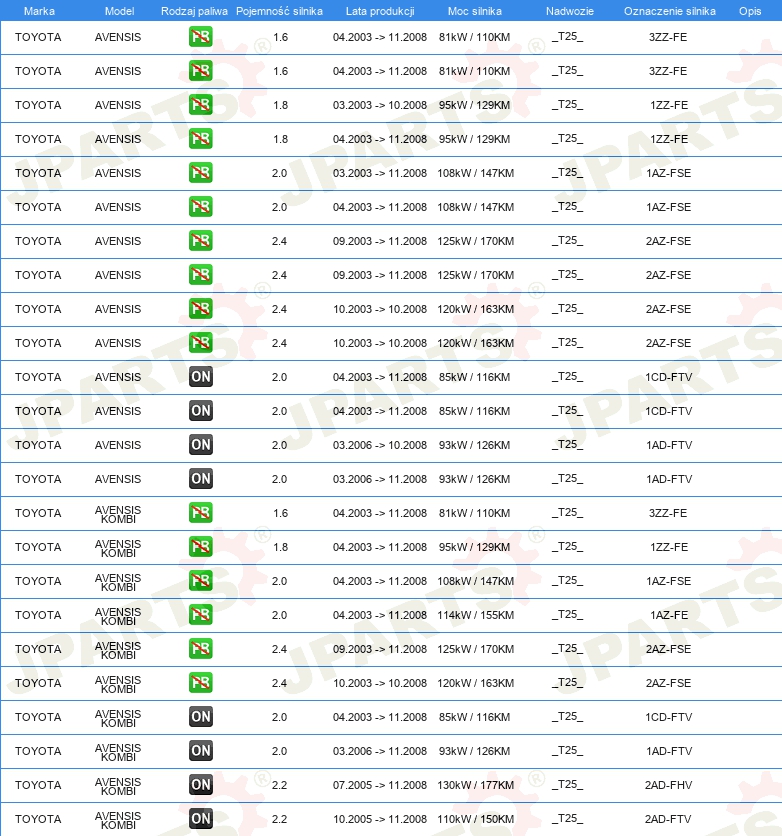Click petrol icon in 2.0 03.2003 1AZ-FSE row
Image resolution: width=782 pixels, height=836 pixels.
coord(200,173)
